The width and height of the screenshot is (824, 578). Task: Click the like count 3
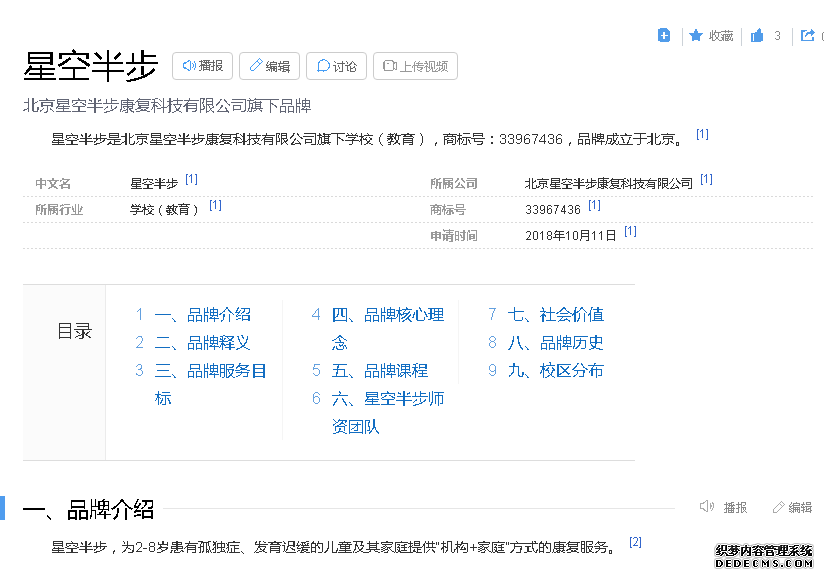(777, 36)
